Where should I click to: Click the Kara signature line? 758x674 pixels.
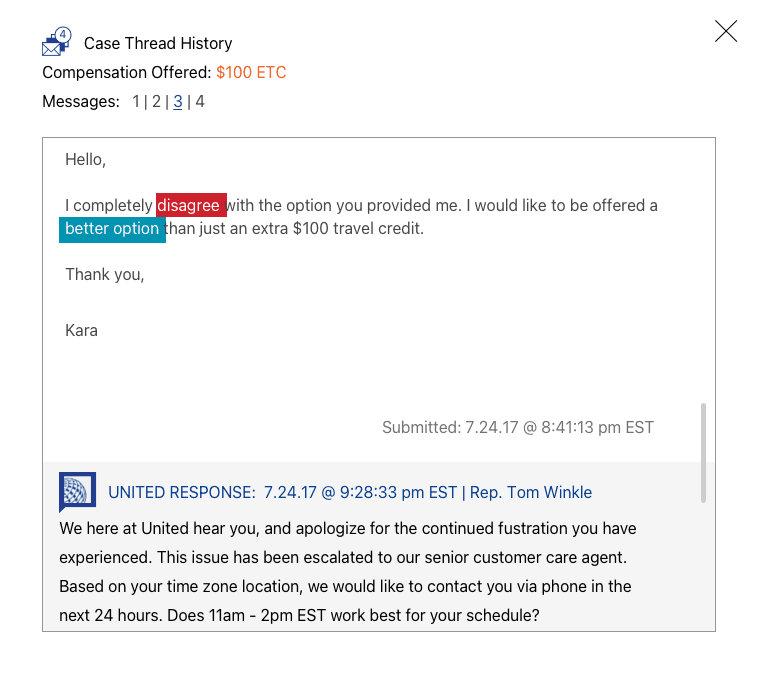81,330
